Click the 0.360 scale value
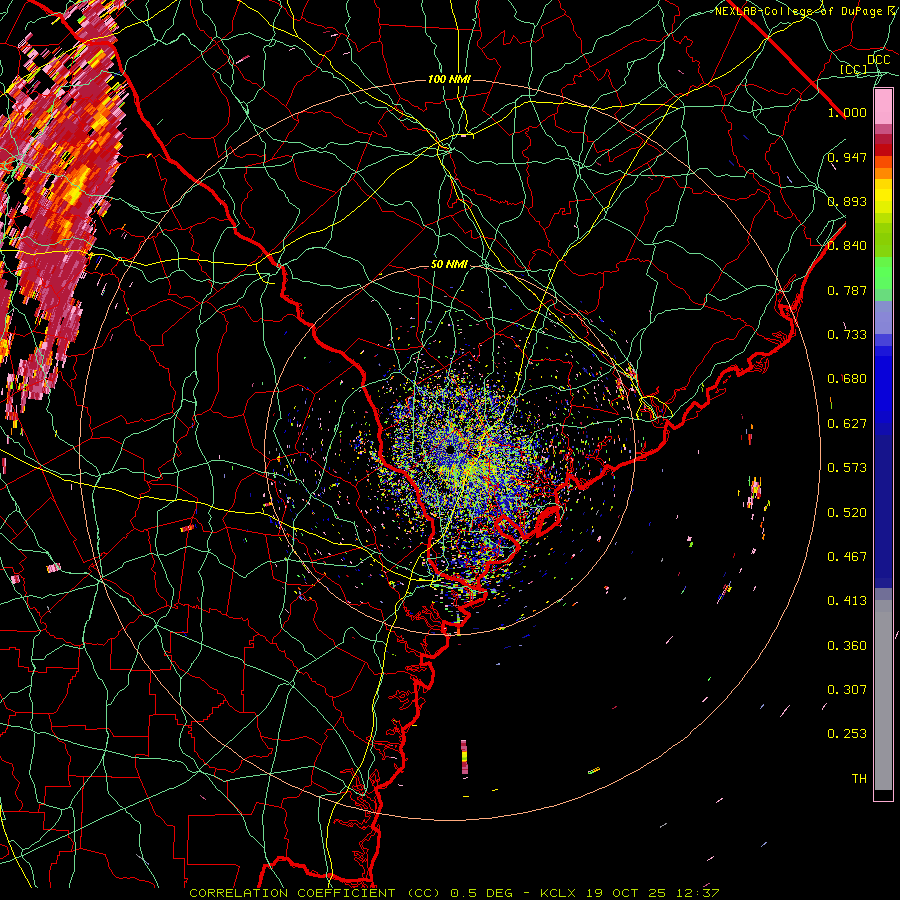The height and width of the screenshot is (900, 900). [847, 646]
